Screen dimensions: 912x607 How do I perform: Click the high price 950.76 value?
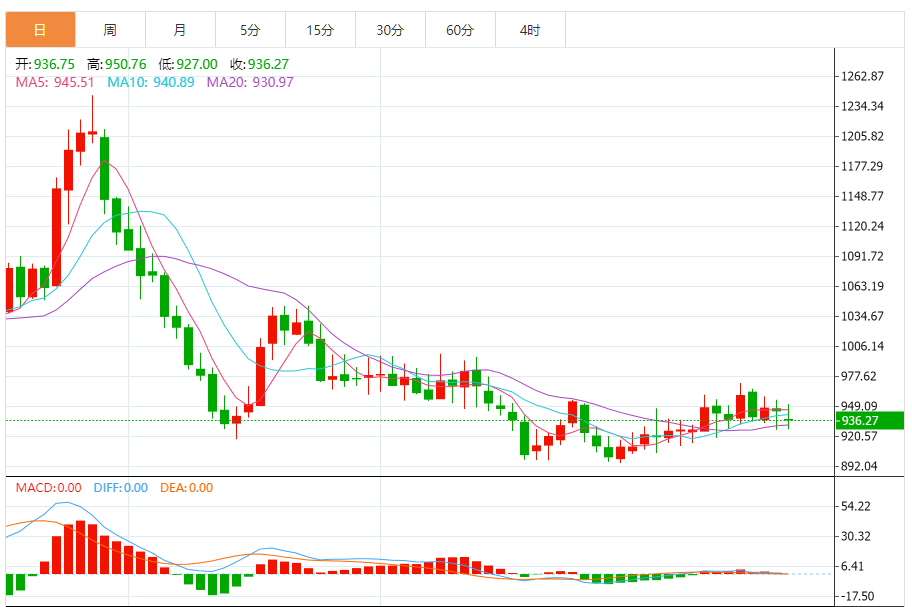tap(126, 64)
